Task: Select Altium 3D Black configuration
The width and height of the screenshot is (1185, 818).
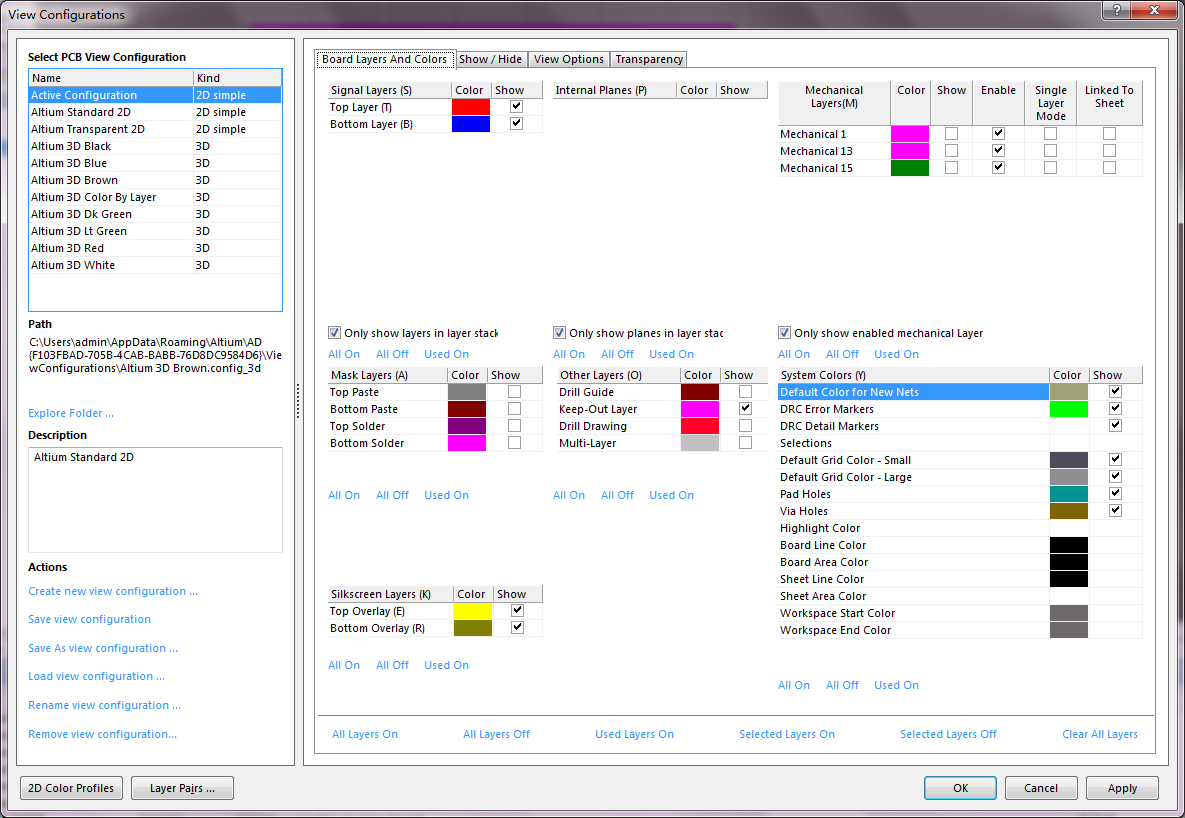Action: pyautogui.click(x=155, y=146)
